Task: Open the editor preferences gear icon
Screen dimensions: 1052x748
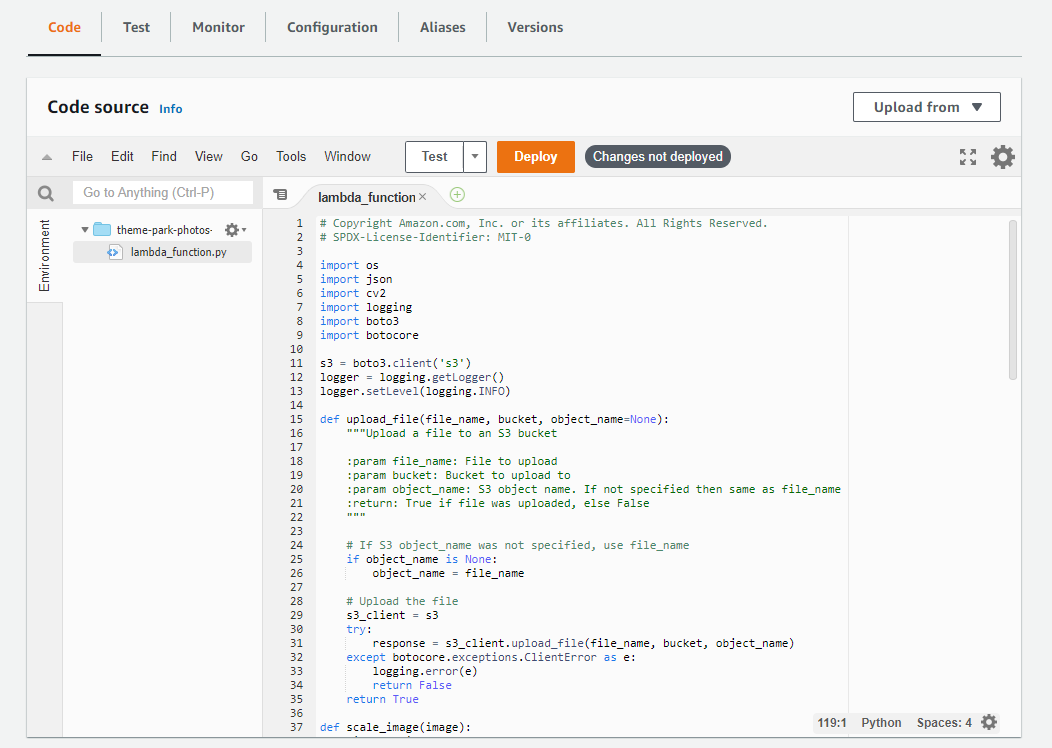Action: (x=1003, y=157)
